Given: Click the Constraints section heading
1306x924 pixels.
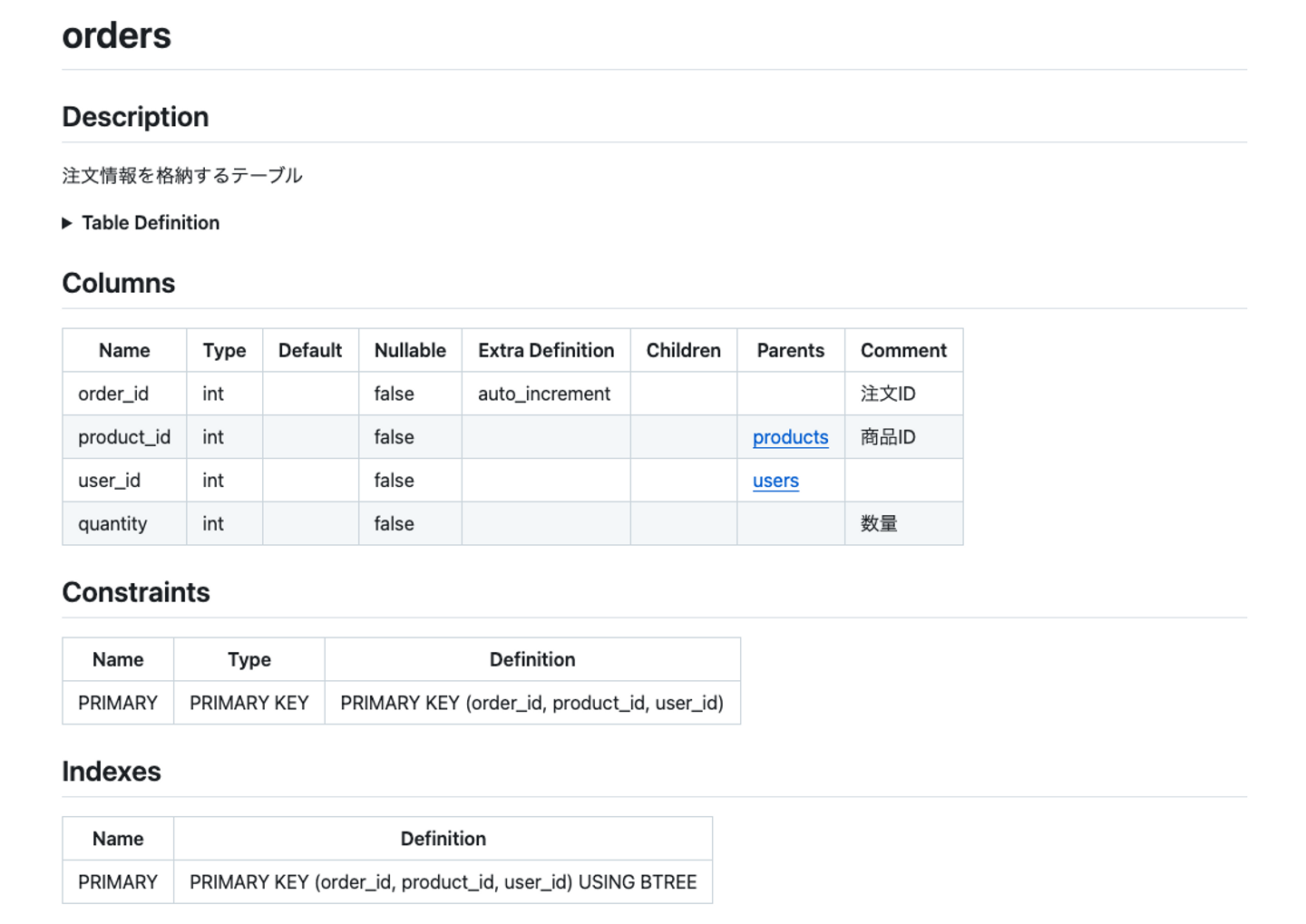Looking at the screenshot, I should [x=136, y=592].
